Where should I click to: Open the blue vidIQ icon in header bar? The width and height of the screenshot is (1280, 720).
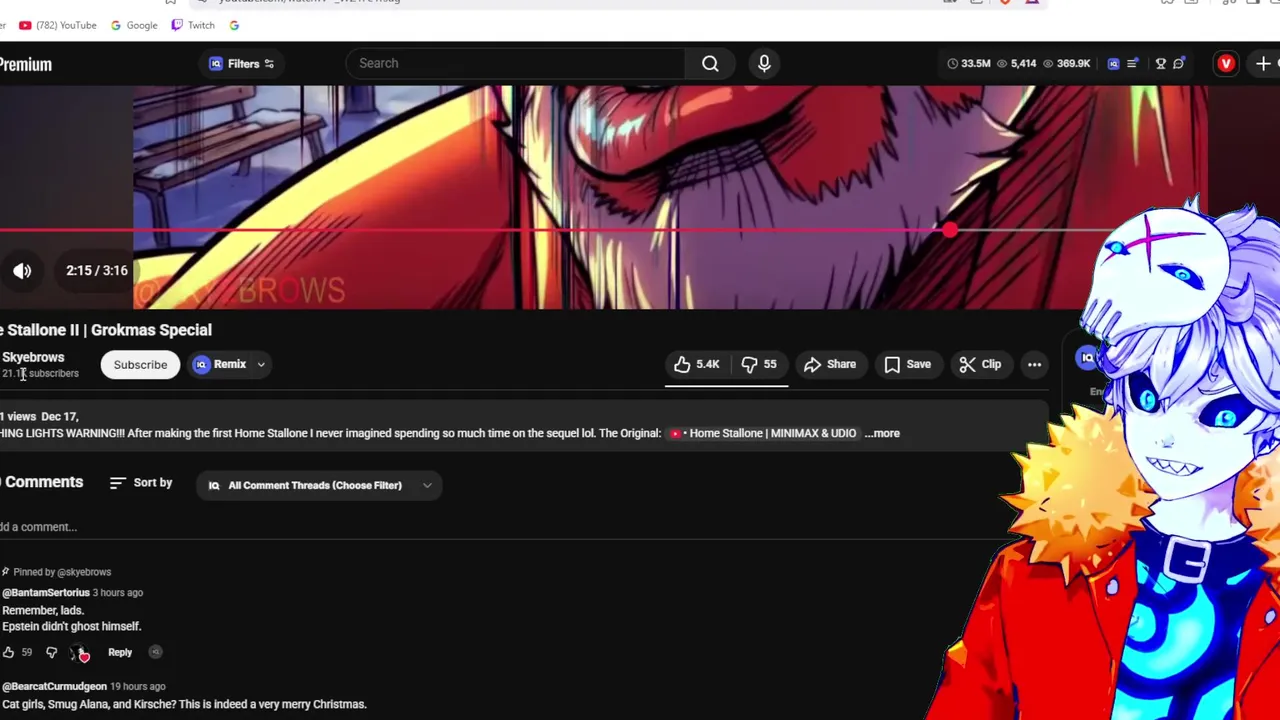[1113, 64]
